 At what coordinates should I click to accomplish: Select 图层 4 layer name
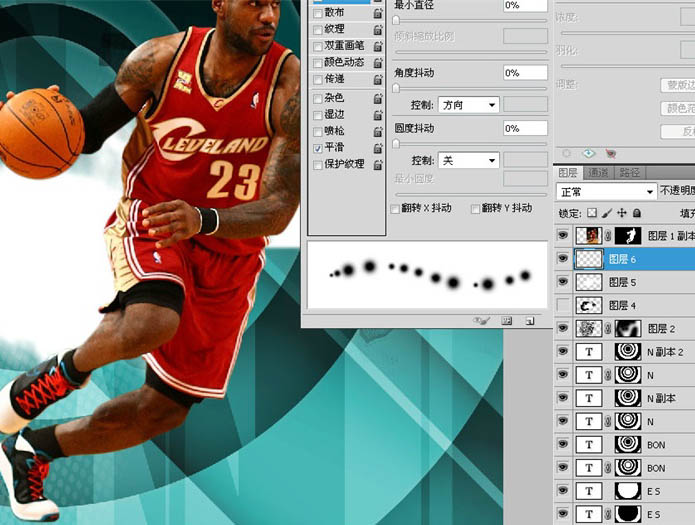(622, 306)
